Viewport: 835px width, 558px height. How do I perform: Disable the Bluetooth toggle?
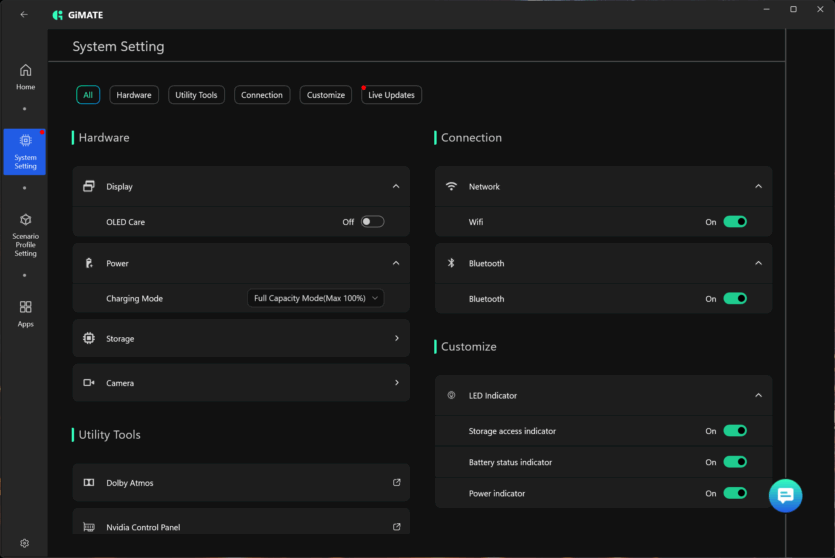(735, 299)
